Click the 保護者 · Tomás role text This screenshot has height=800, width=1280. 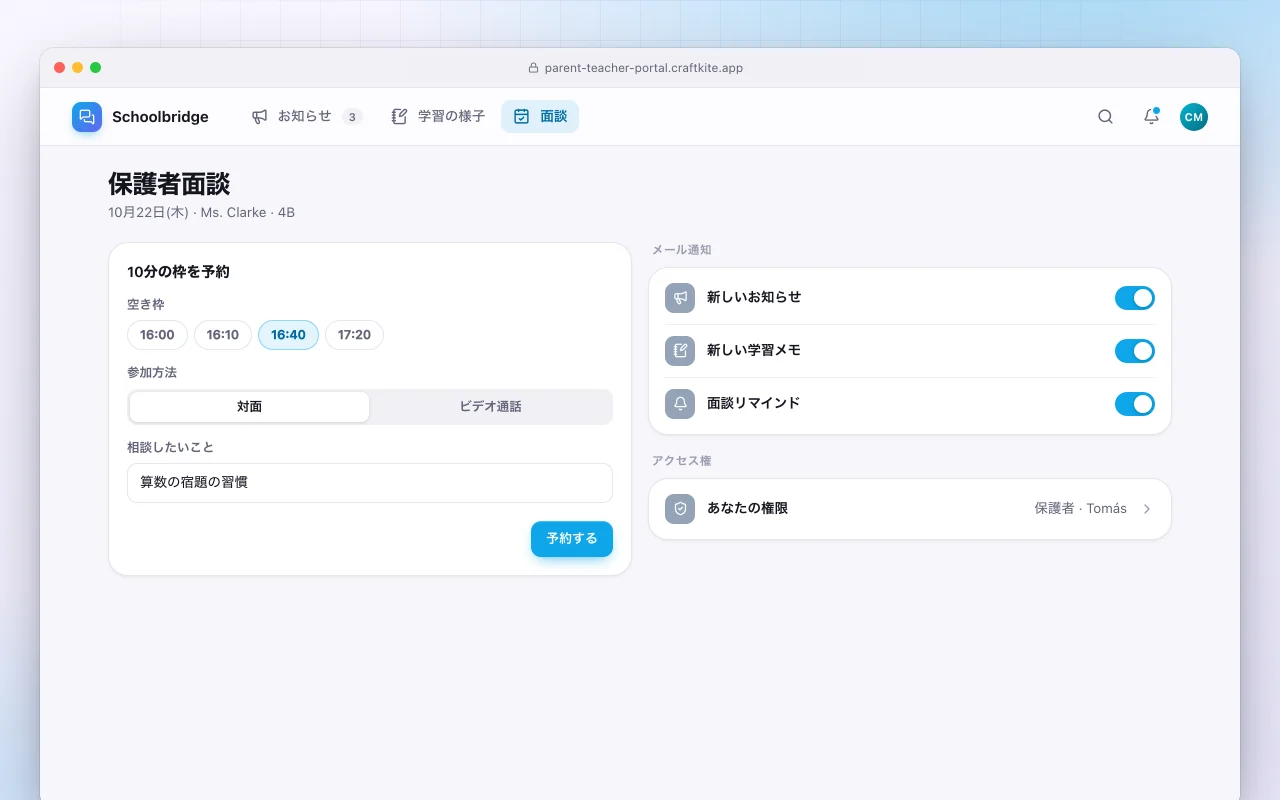1080,509
